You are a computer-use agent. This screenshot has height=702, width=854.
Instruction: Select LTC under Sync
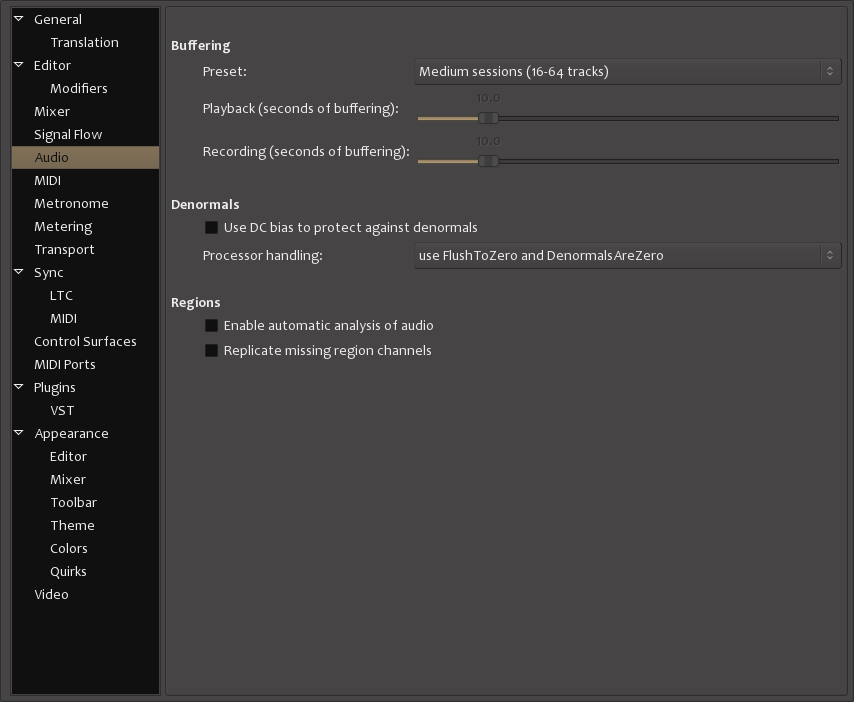pos(61,295)
